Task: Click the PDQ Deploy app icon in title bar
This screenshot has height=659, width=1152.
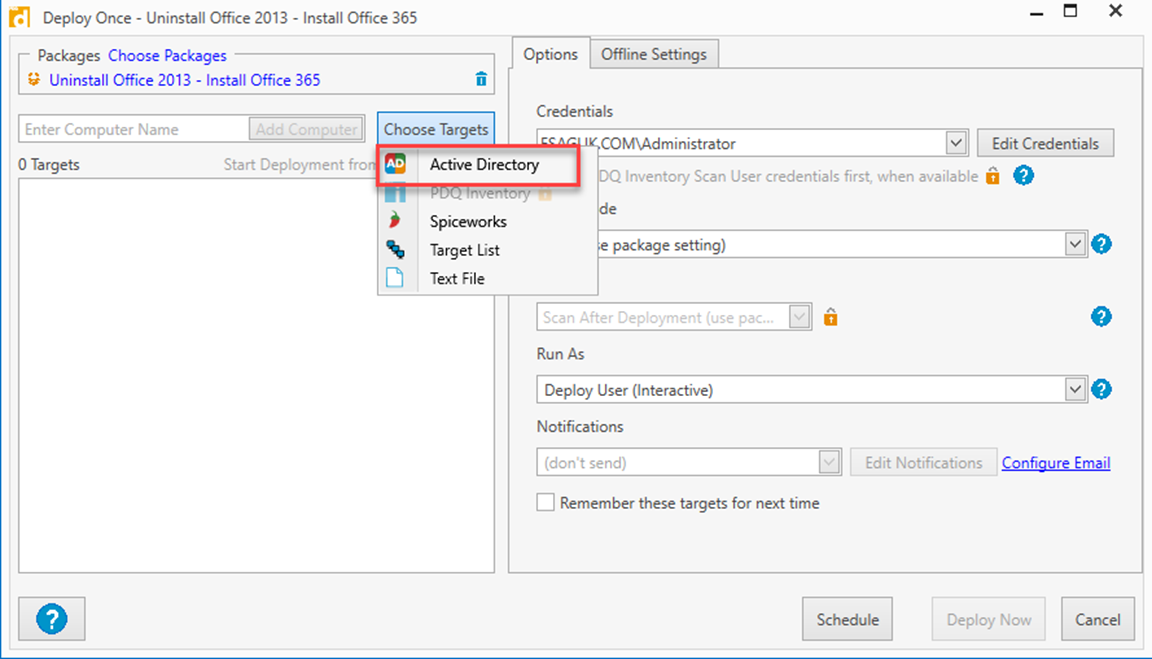Action: [x=20, y=16]
